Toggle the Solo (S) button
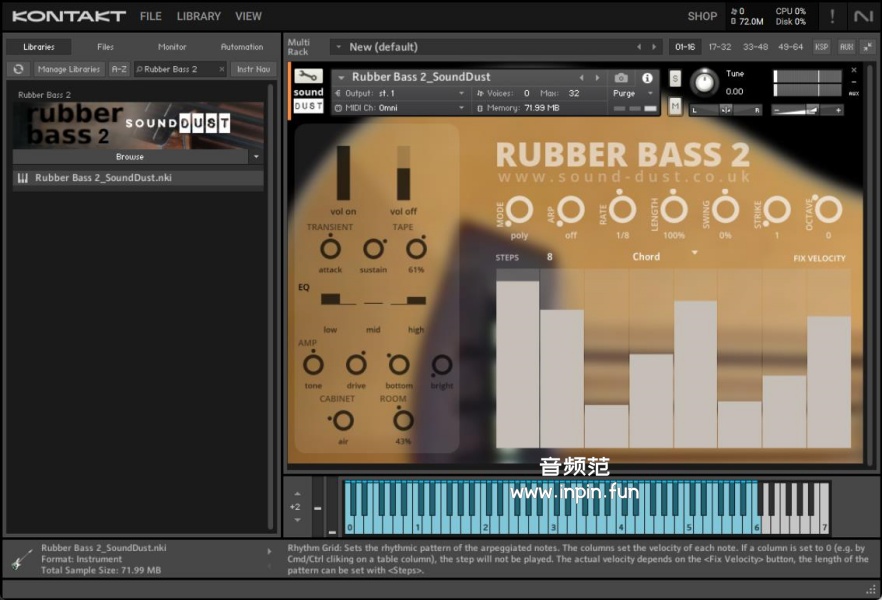 (675, 78)
